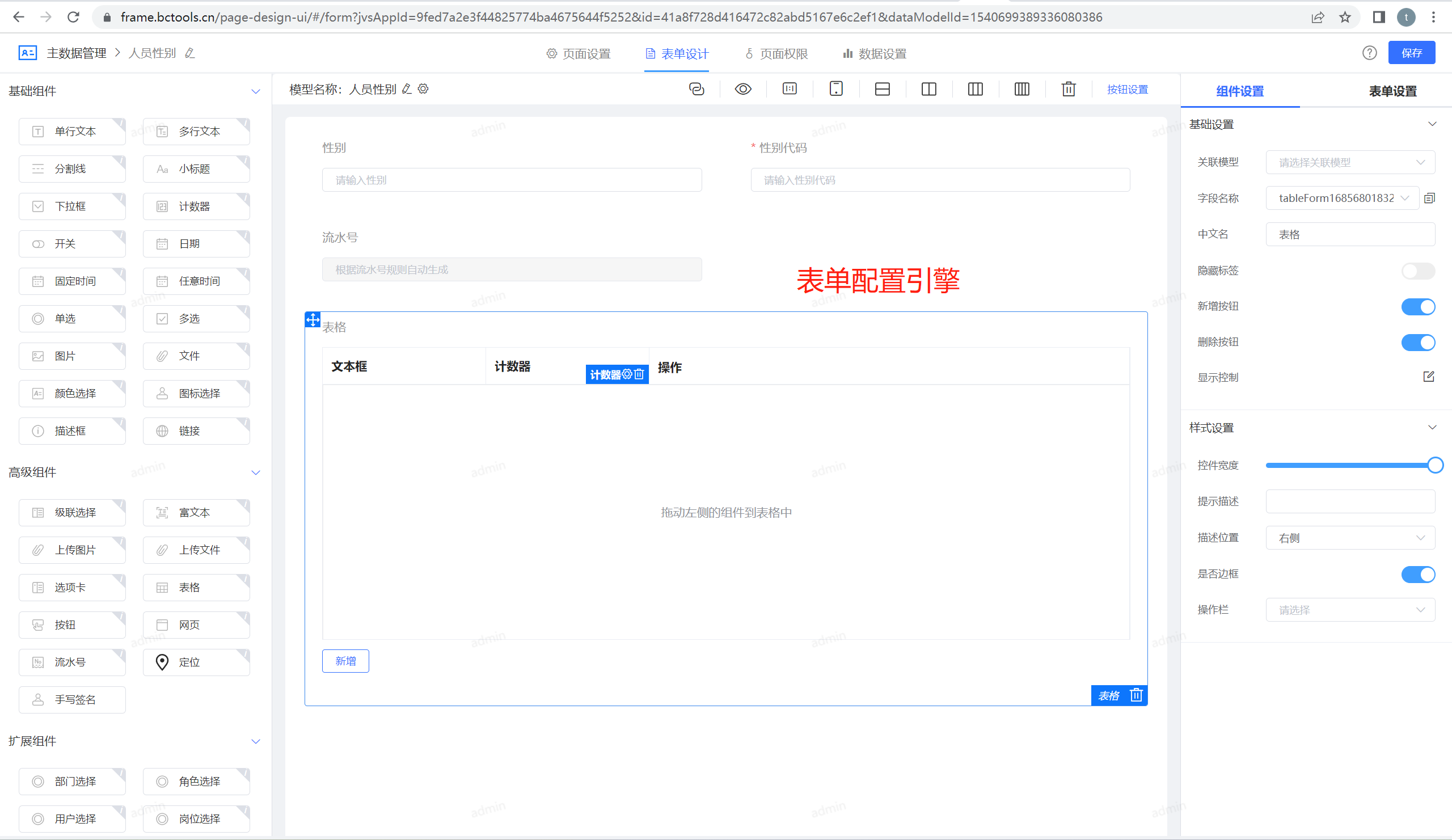Toggle the 删除按钮 switch off
This screenshot has height=840, width=1452.
(x=1418, y=342)
